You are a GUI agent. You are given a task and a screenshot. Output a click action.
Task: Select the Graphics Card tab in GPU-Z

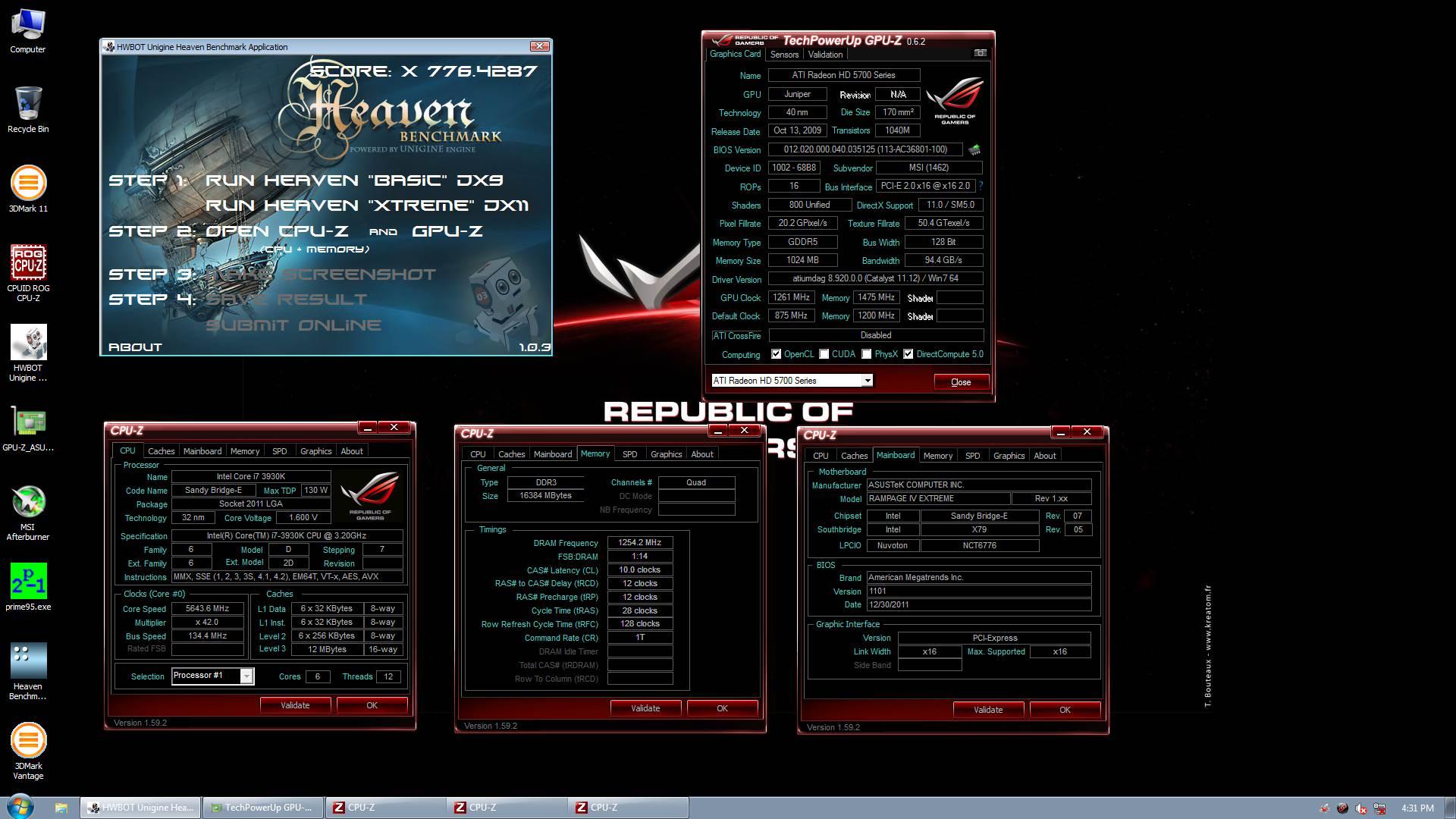point(735,54)
